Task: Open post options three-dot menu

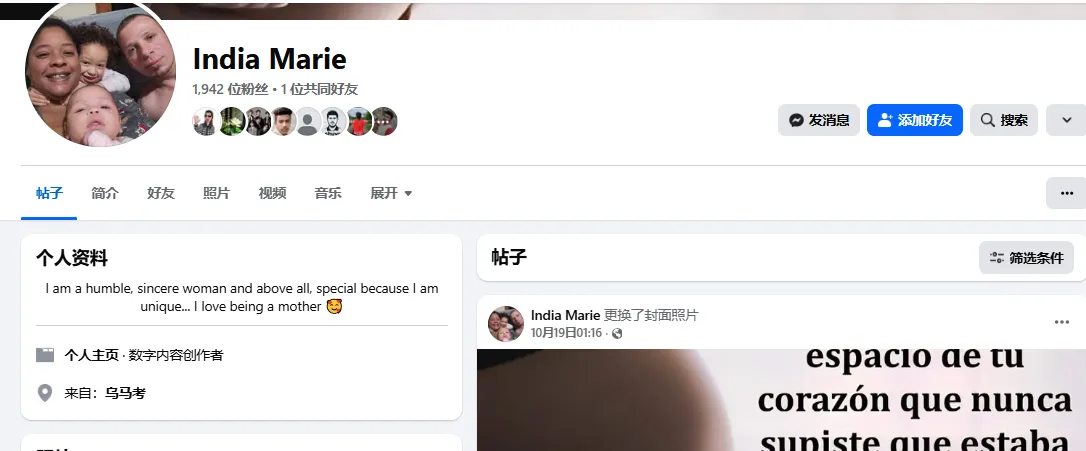Action: pos(1062,322)
